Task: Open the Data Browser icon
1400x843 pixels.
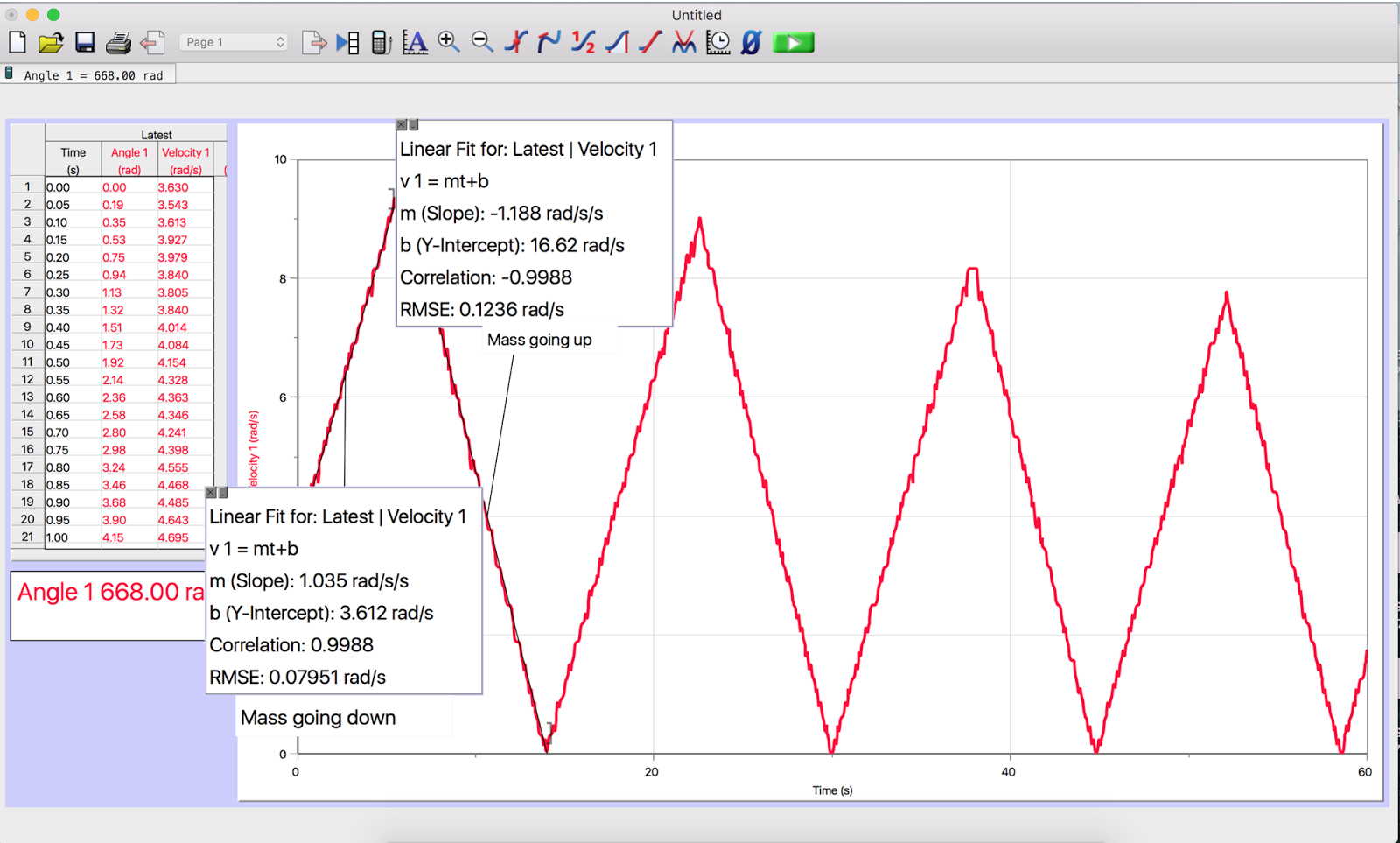Action: pos(347,42)
